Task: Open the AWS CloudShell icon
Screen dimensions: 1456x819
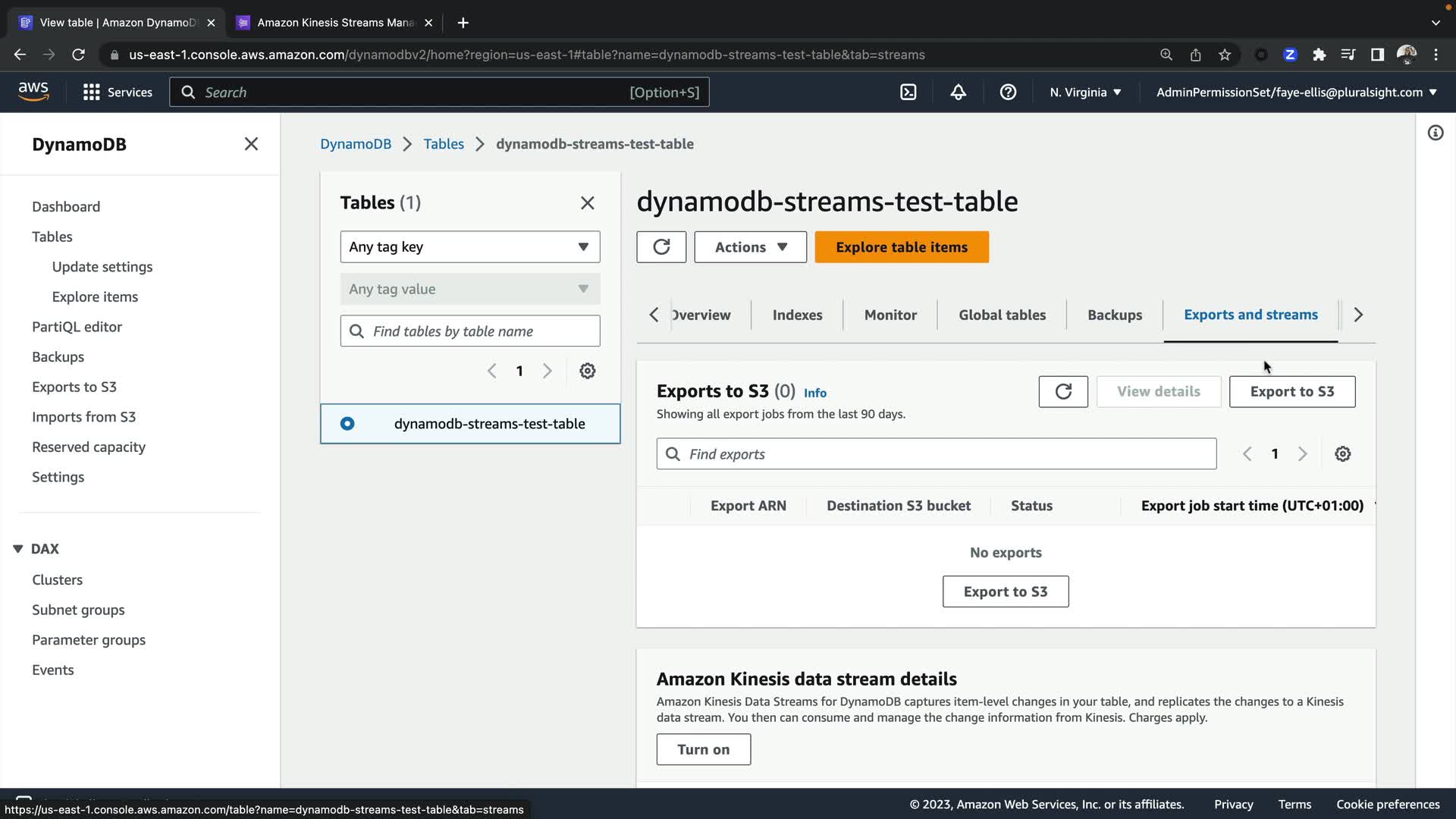Action: [x=908, y=93]
